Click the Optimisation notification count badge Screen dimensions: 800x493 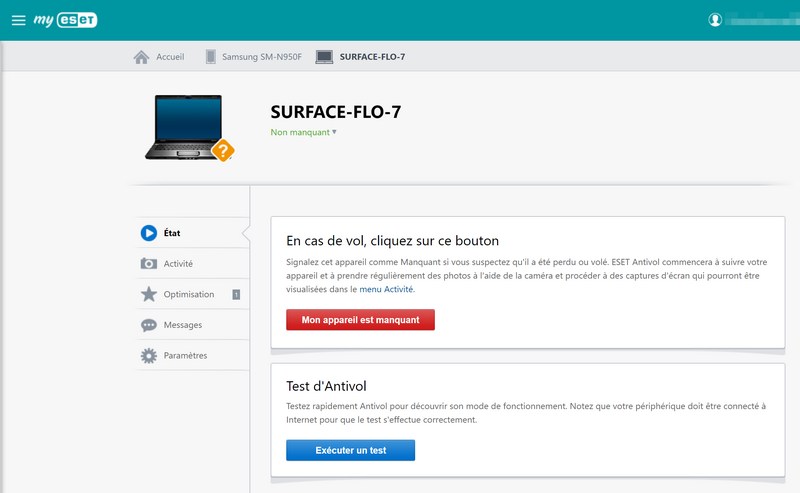click(x=236, y=294)
